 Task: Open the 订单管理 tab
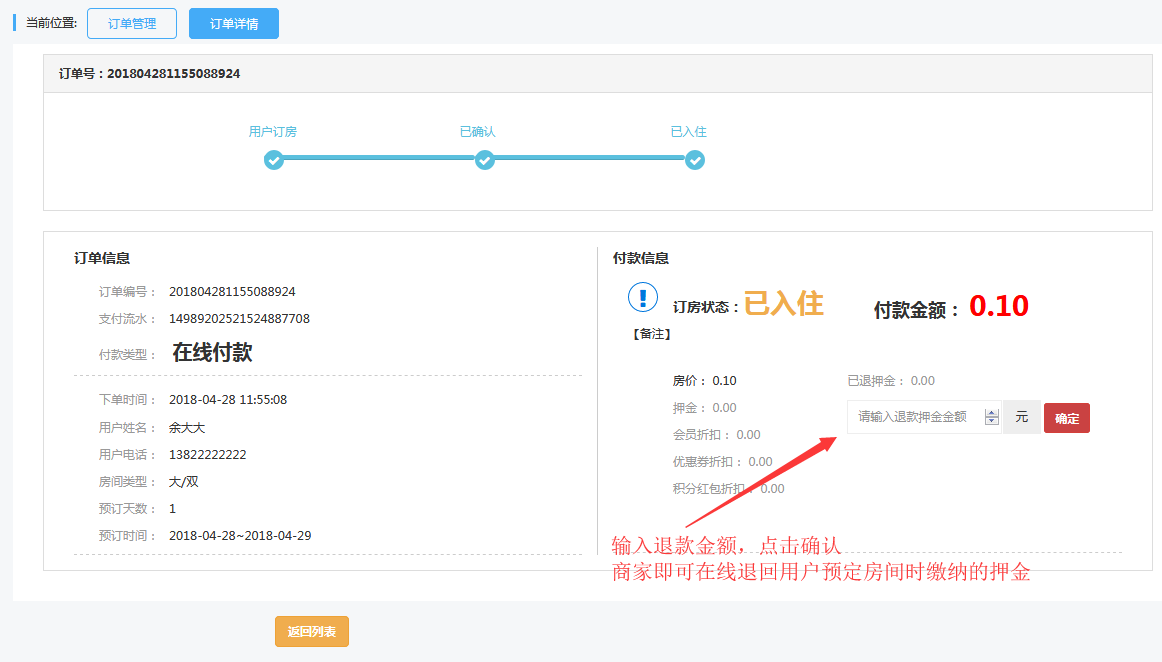[x=132, y=23]
